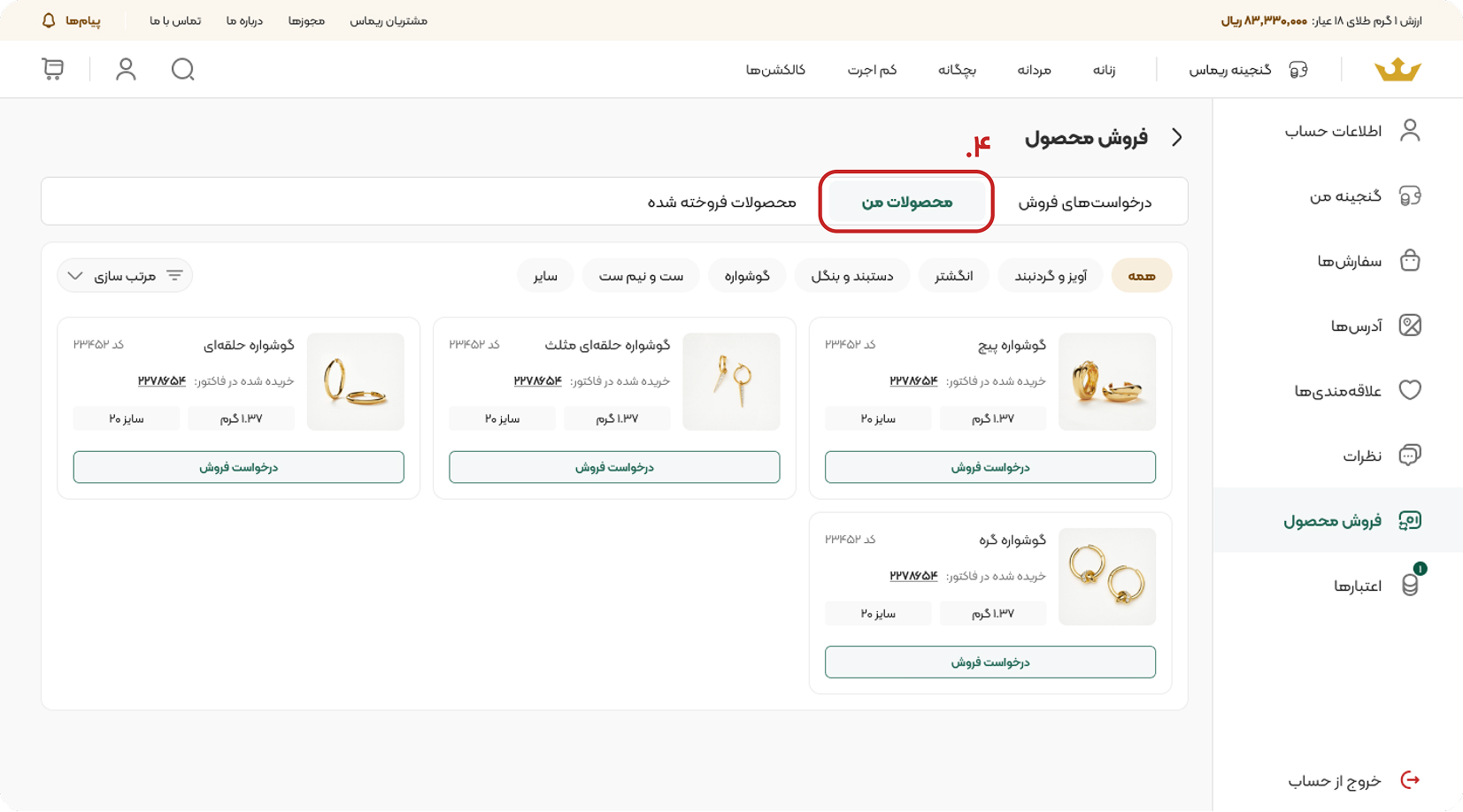Click the گوشواره گره product title

[x=1013, y=540]
